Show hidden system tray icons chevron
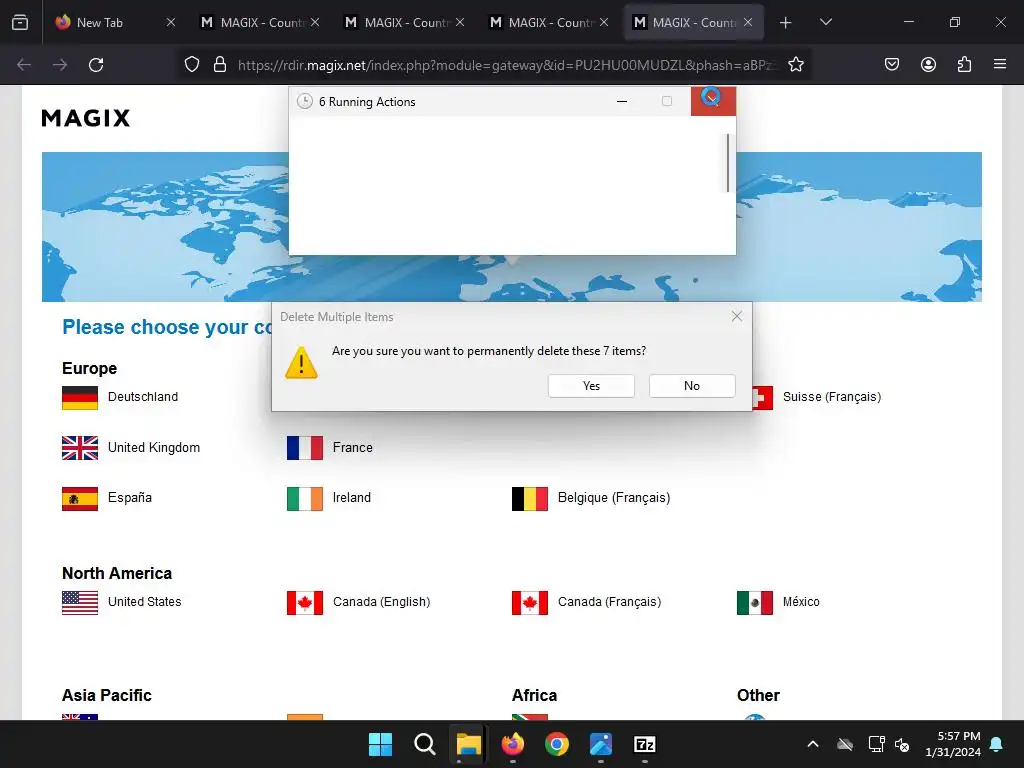 click(x=813, y=744)
